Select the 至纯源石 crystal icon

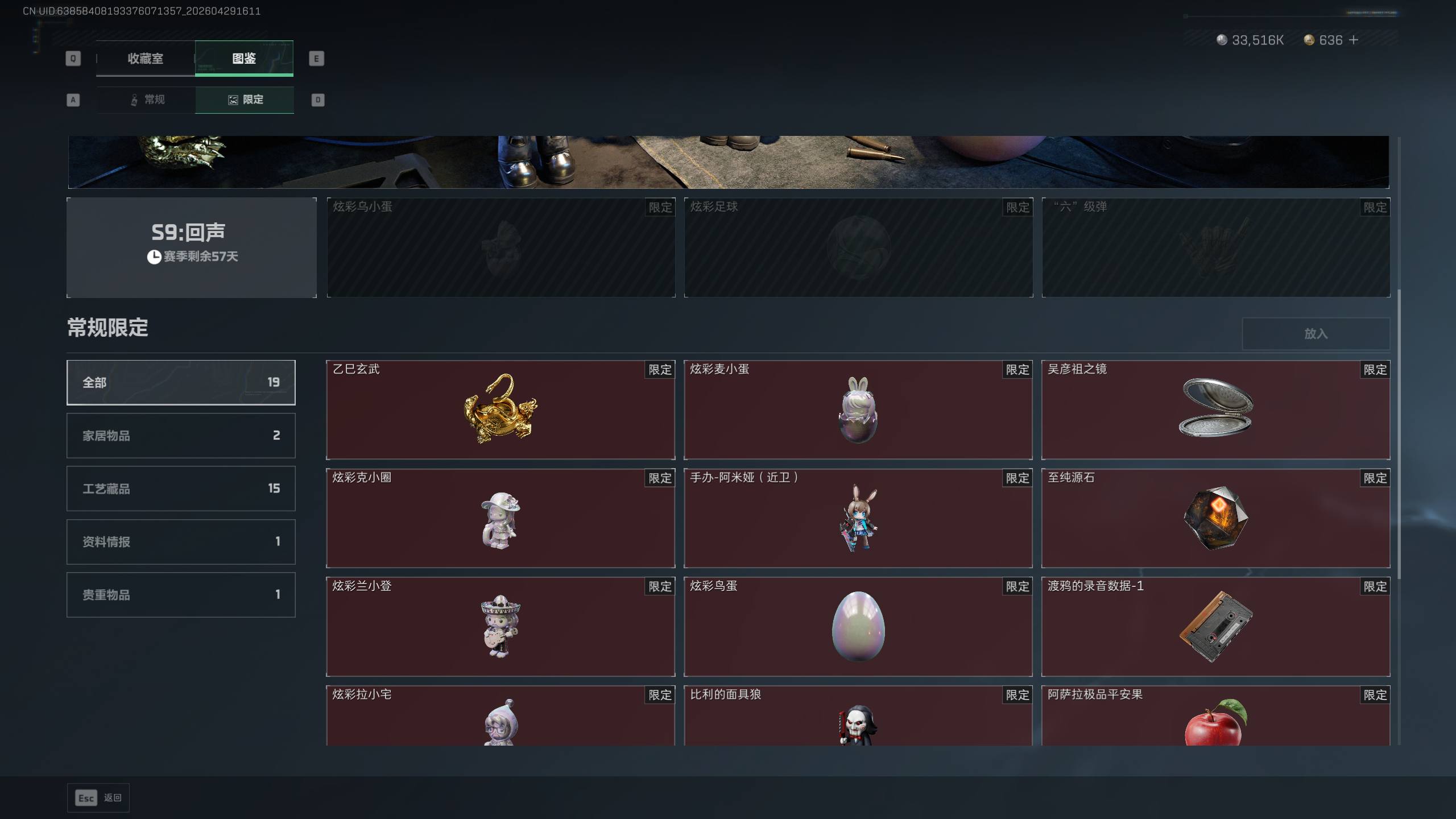(x=1215, y=517)
